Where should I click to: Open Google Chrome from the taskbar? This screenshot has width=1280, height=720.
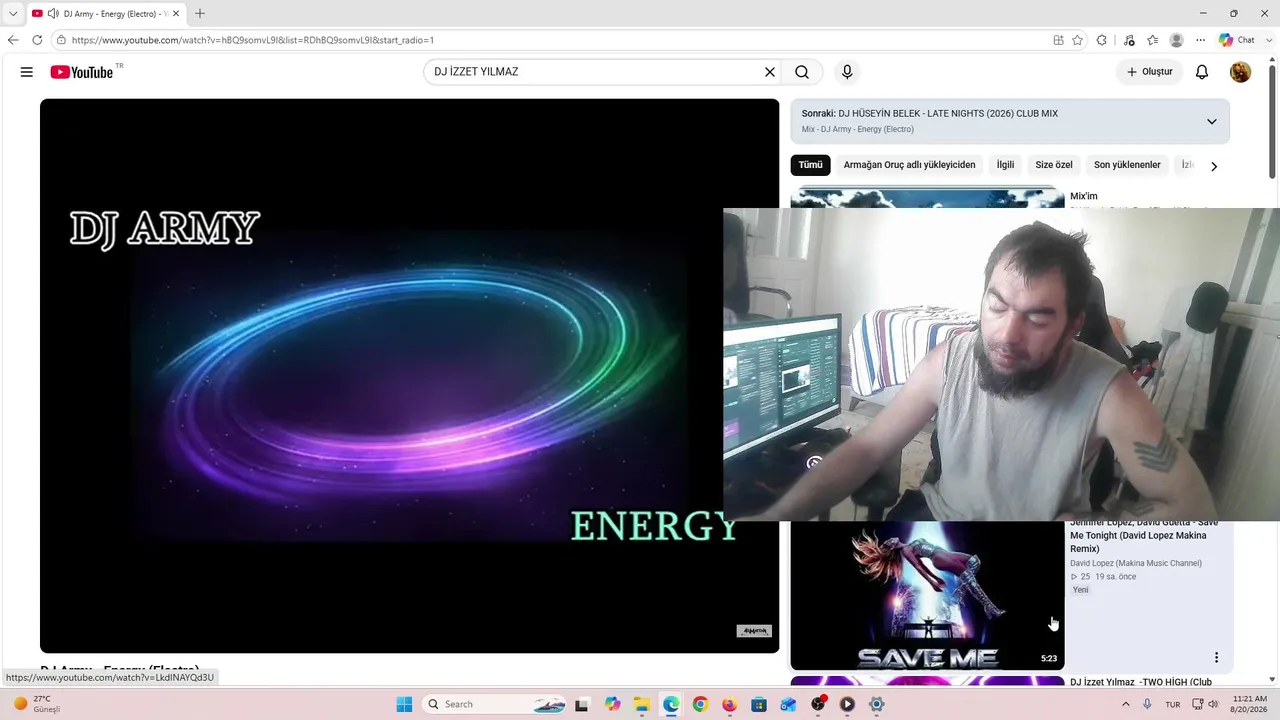point(700,704)
